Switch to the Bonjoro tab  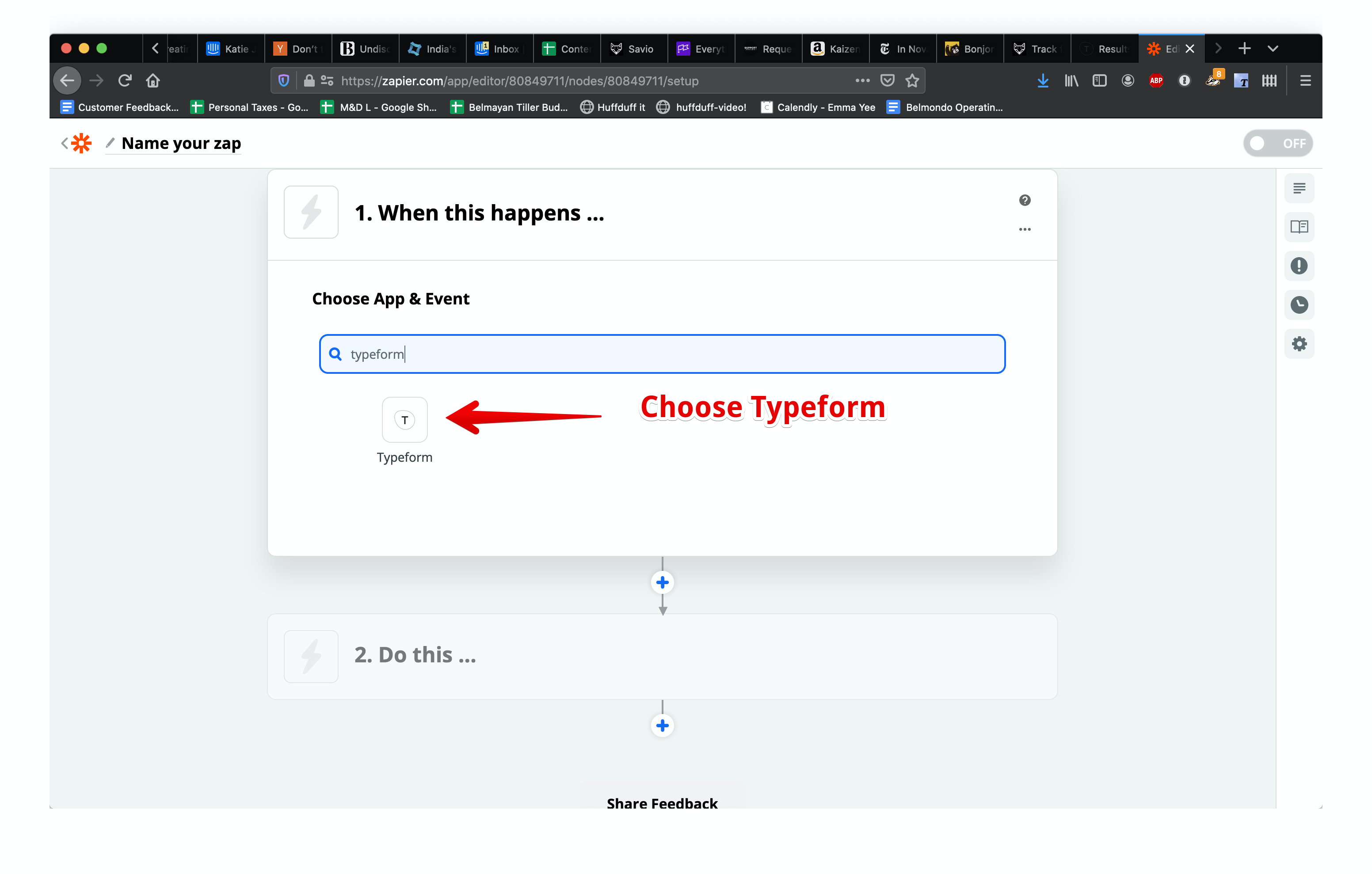coord(970,49)
